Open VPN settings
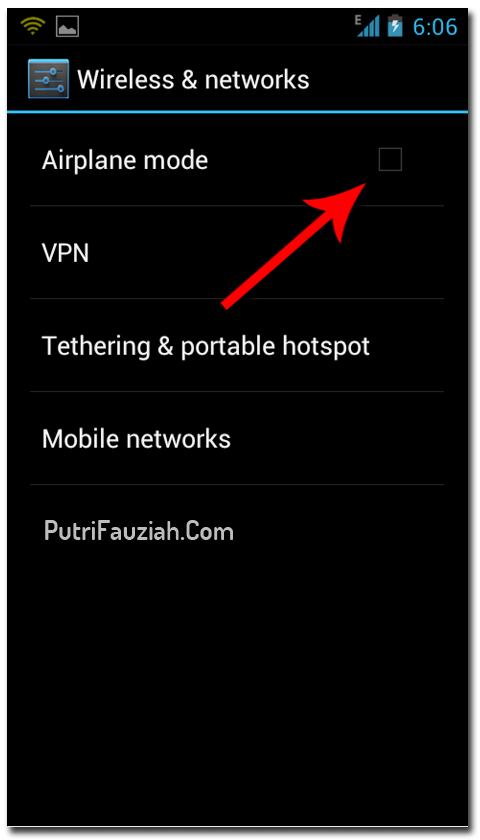Screen dimensions: 480x840 [237, 252]
